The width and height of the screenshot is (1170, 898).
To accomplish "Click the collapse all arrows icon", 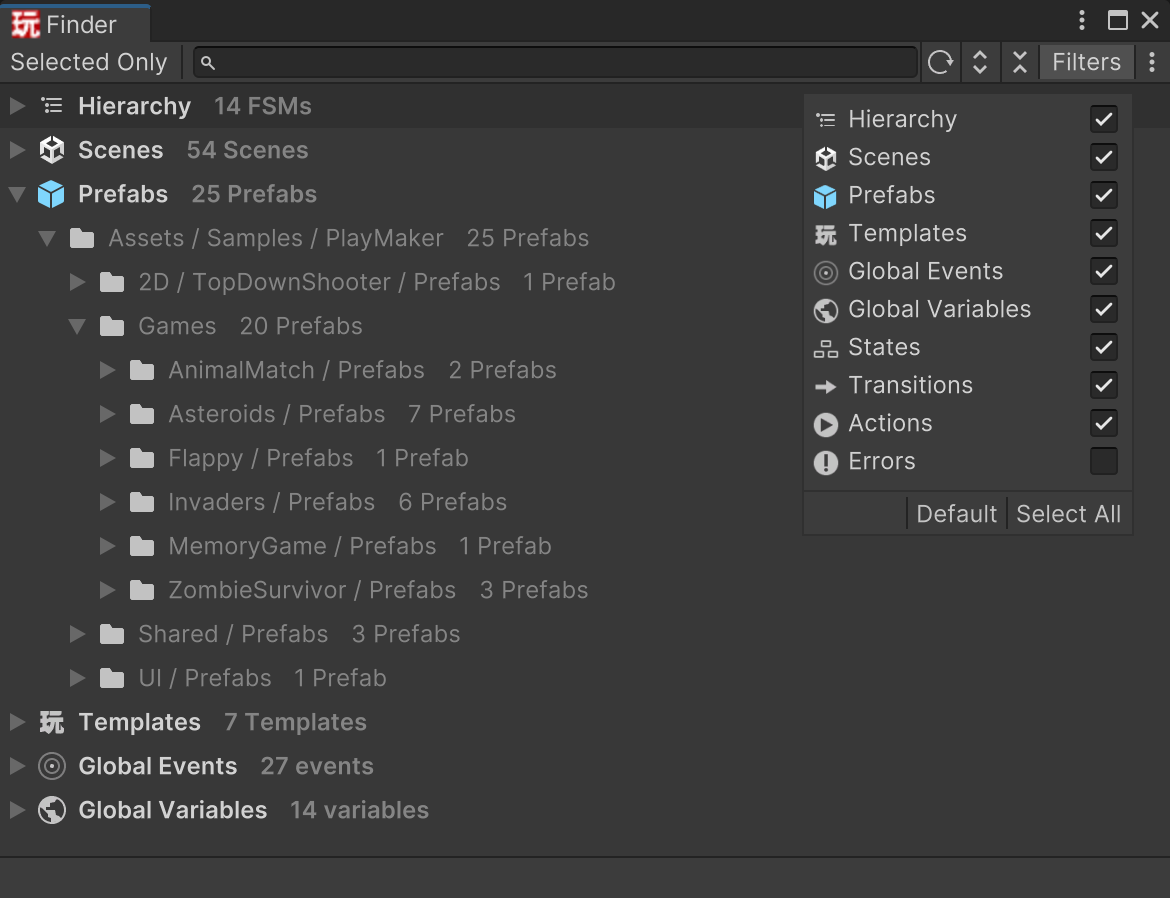I will (x=1019, y=62).
